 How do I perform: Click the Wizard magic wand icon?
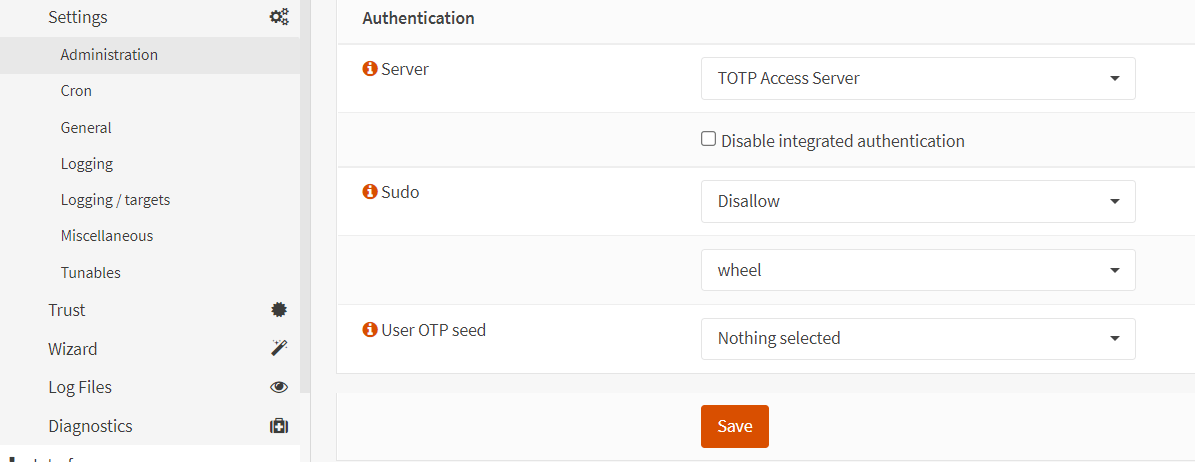click(x=279, y=348)
